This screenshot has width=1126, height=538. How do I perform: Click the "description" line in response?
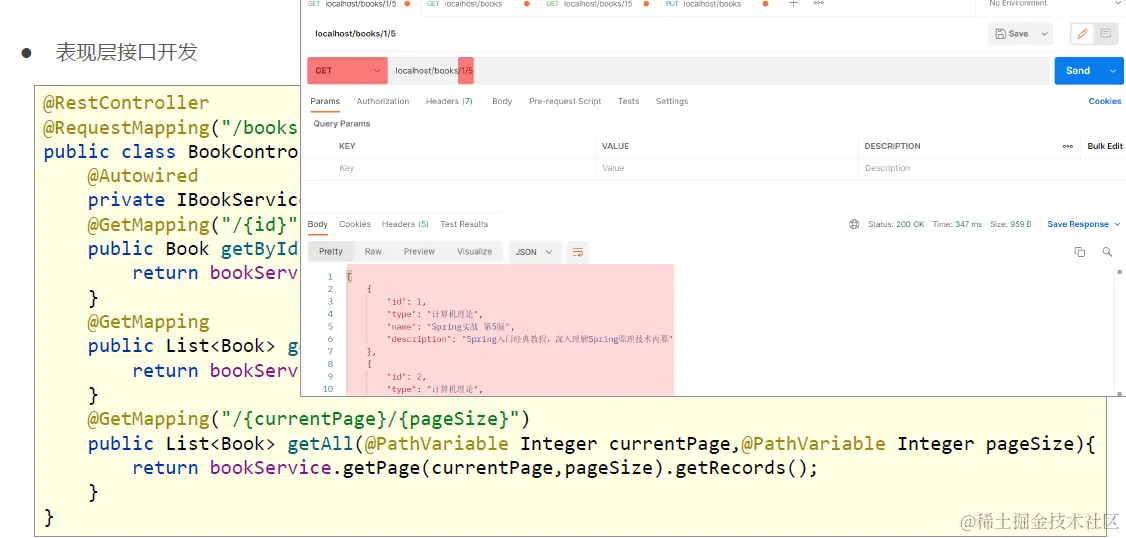529,339
